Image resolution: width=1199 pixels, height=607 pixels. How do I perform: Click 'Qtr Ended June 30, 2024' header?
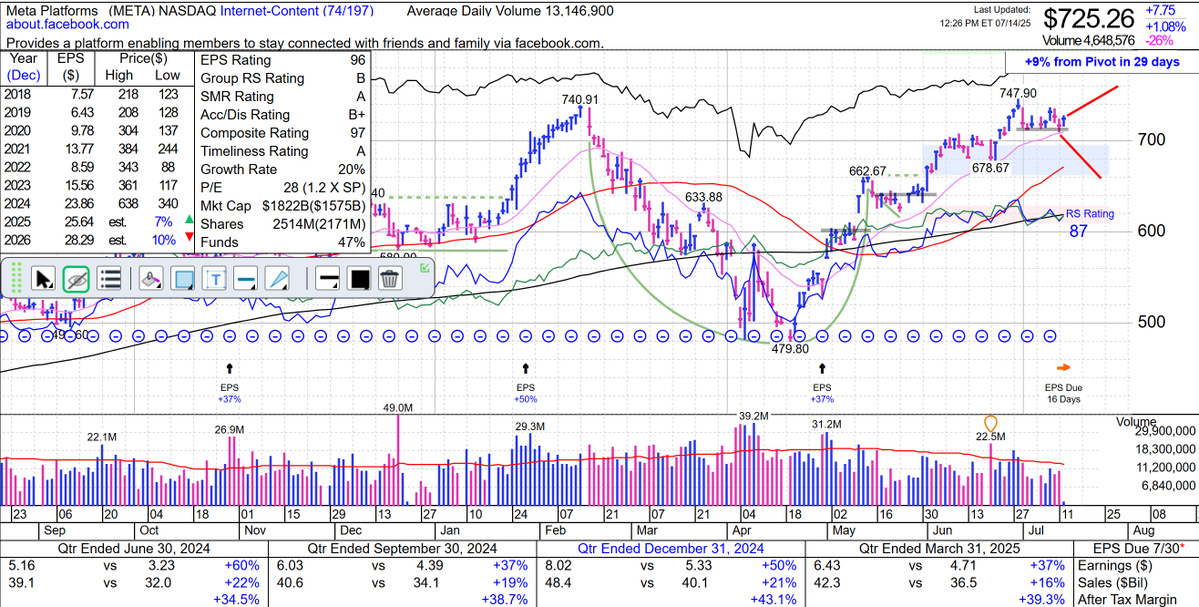[x=135, y=548]
